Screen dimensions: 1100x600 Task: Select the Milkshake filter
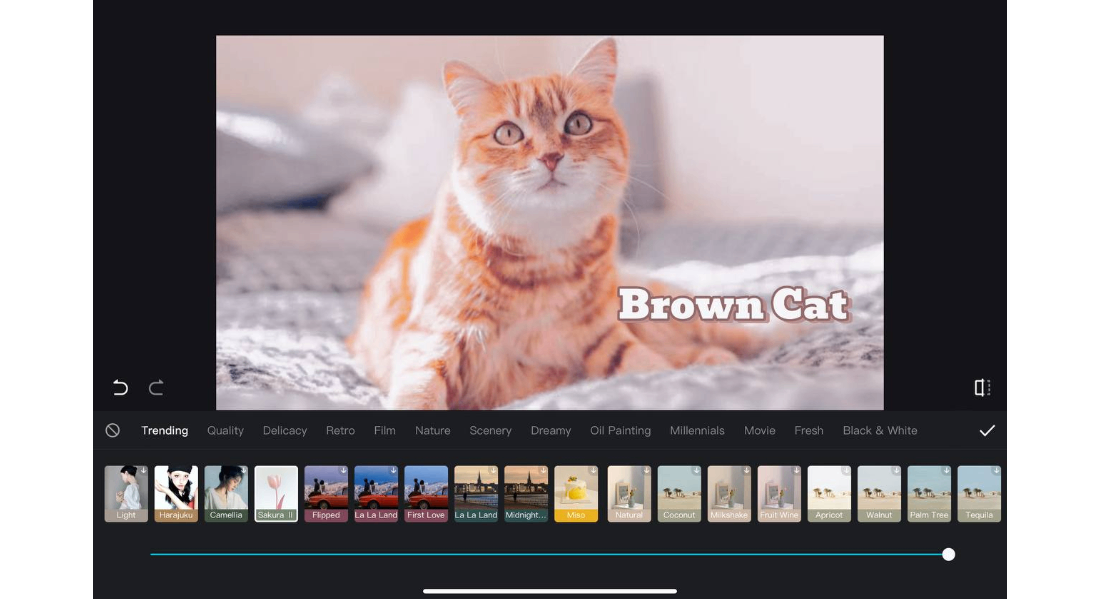(729, 493)
